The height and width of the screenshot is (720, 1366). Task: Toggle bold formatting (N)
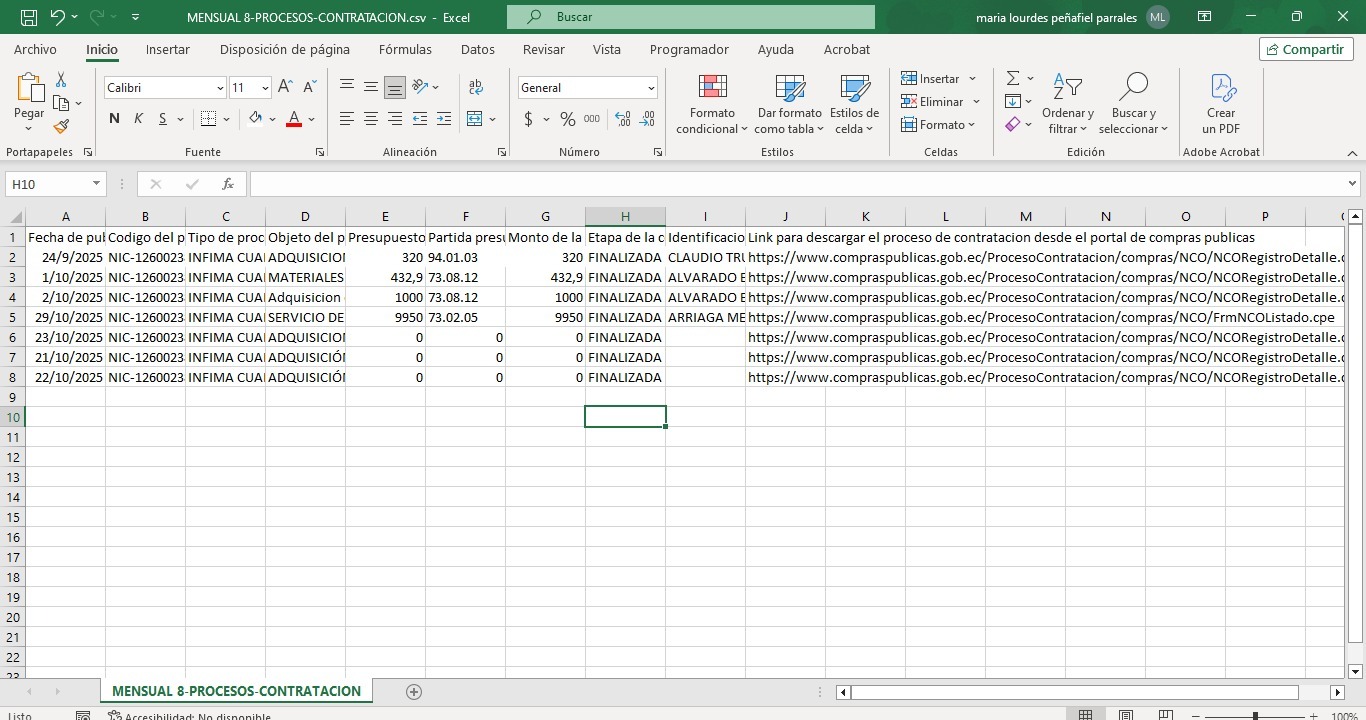click(114, 119)
